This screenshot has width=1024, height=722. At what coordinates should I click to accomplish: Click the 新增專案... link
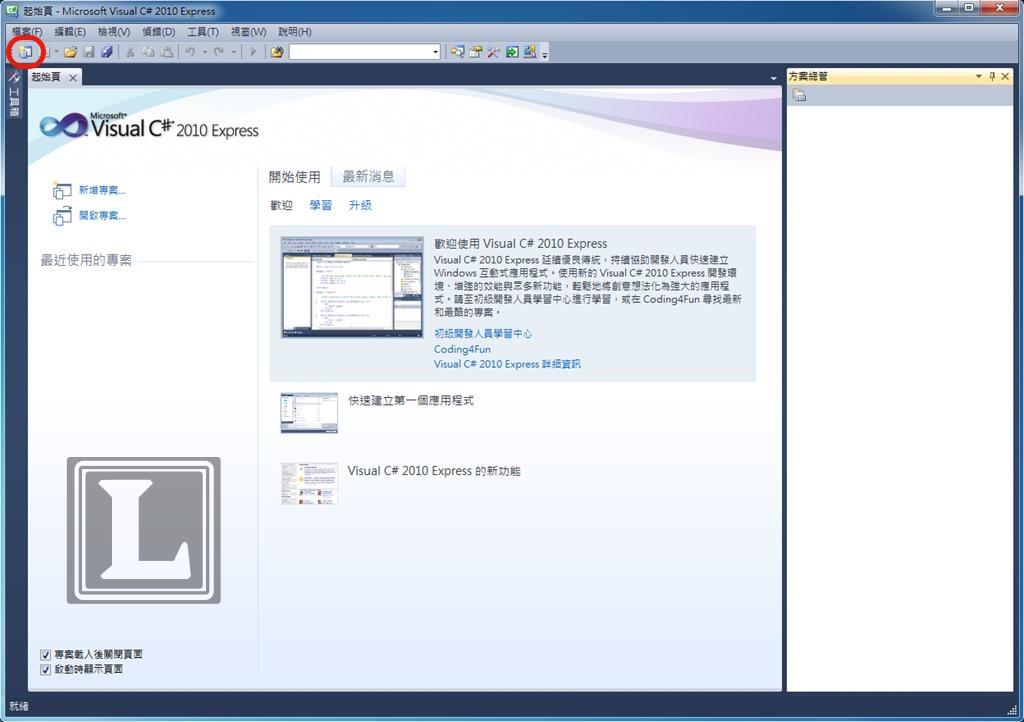click(102, 190)
